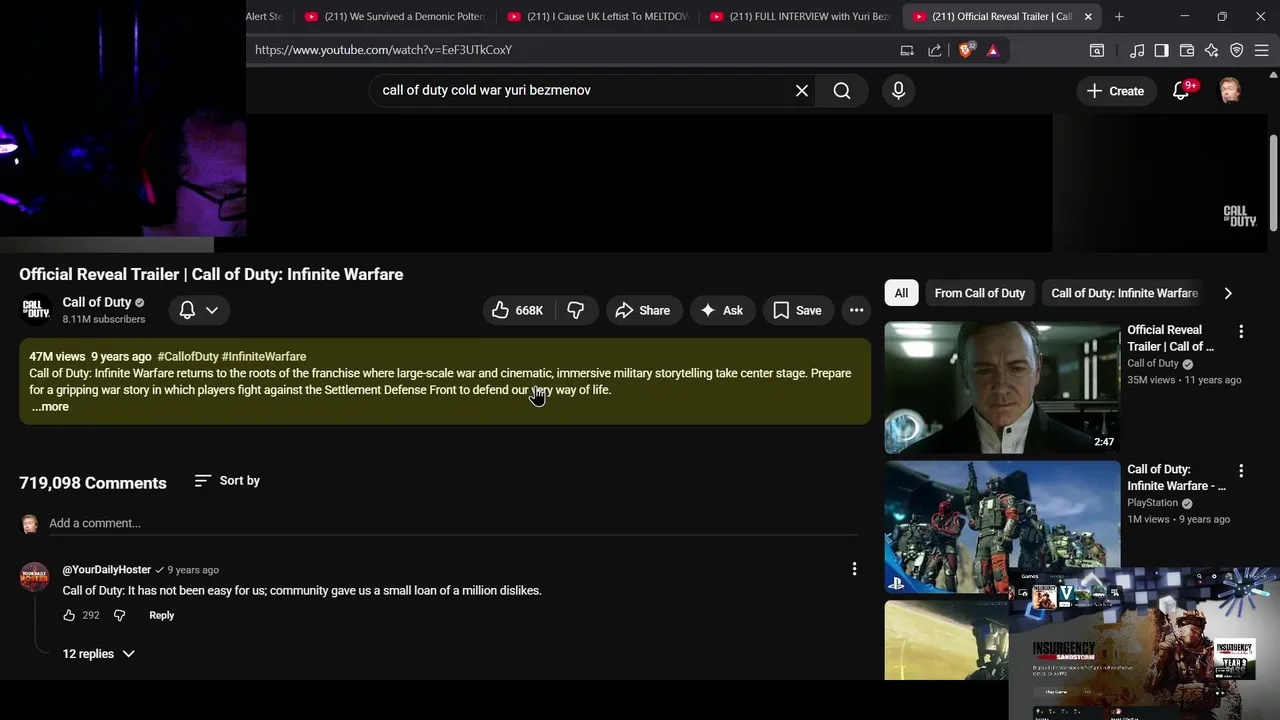The image size is (1280, 720).
Task: Open YouTube notifications bell with 9+ badge
Action: click(x=1181, y=91)
